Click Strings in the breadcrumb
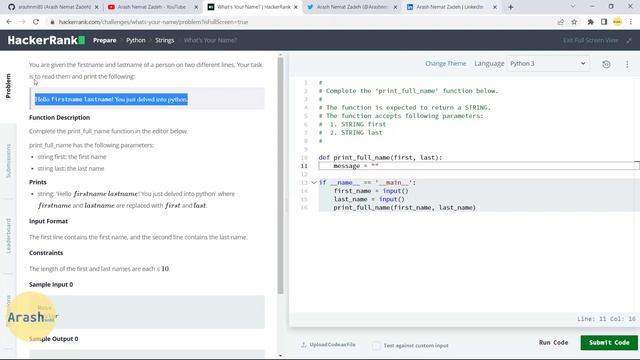The width and height of the screenshot is (640, 360). click(x=164, y=40)
